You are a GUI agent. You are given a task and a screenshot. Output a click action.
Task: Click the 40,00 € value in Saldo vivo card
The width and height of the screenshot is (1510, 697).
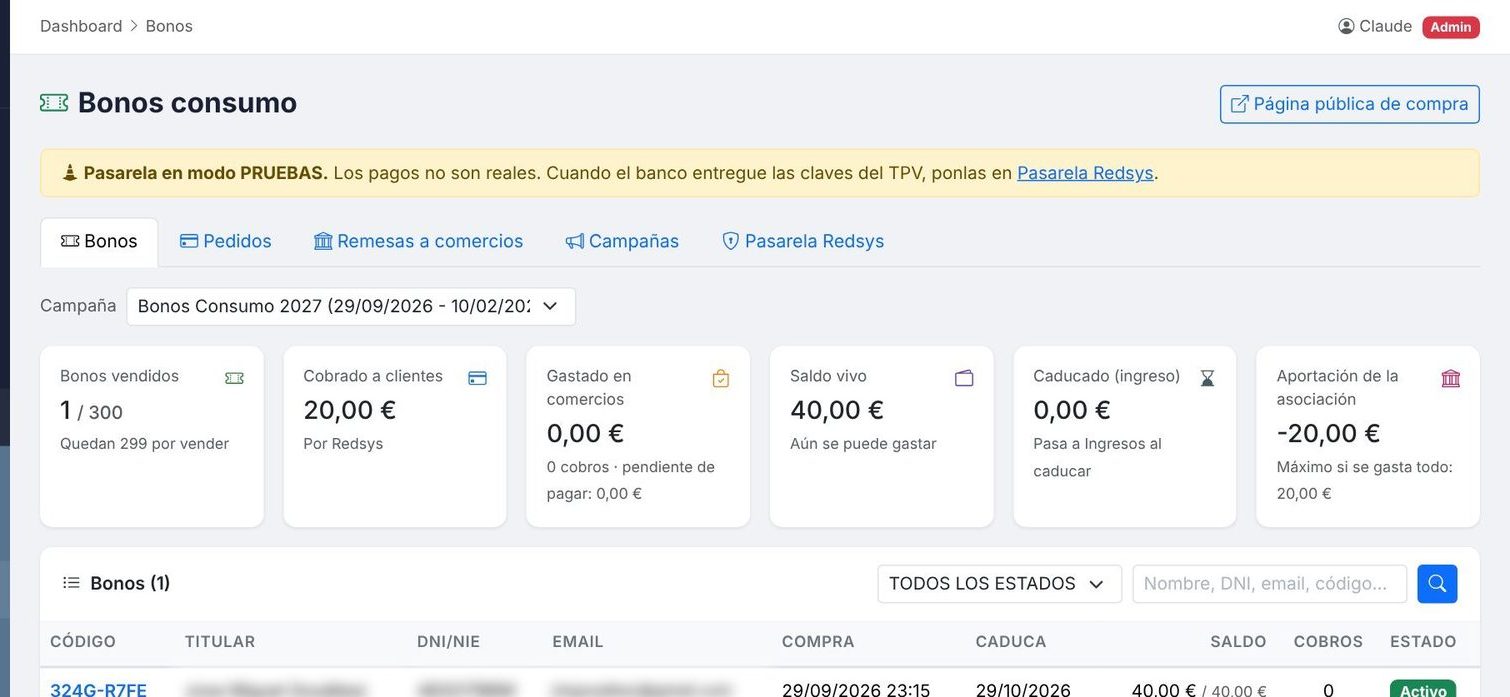pos(837,410)
